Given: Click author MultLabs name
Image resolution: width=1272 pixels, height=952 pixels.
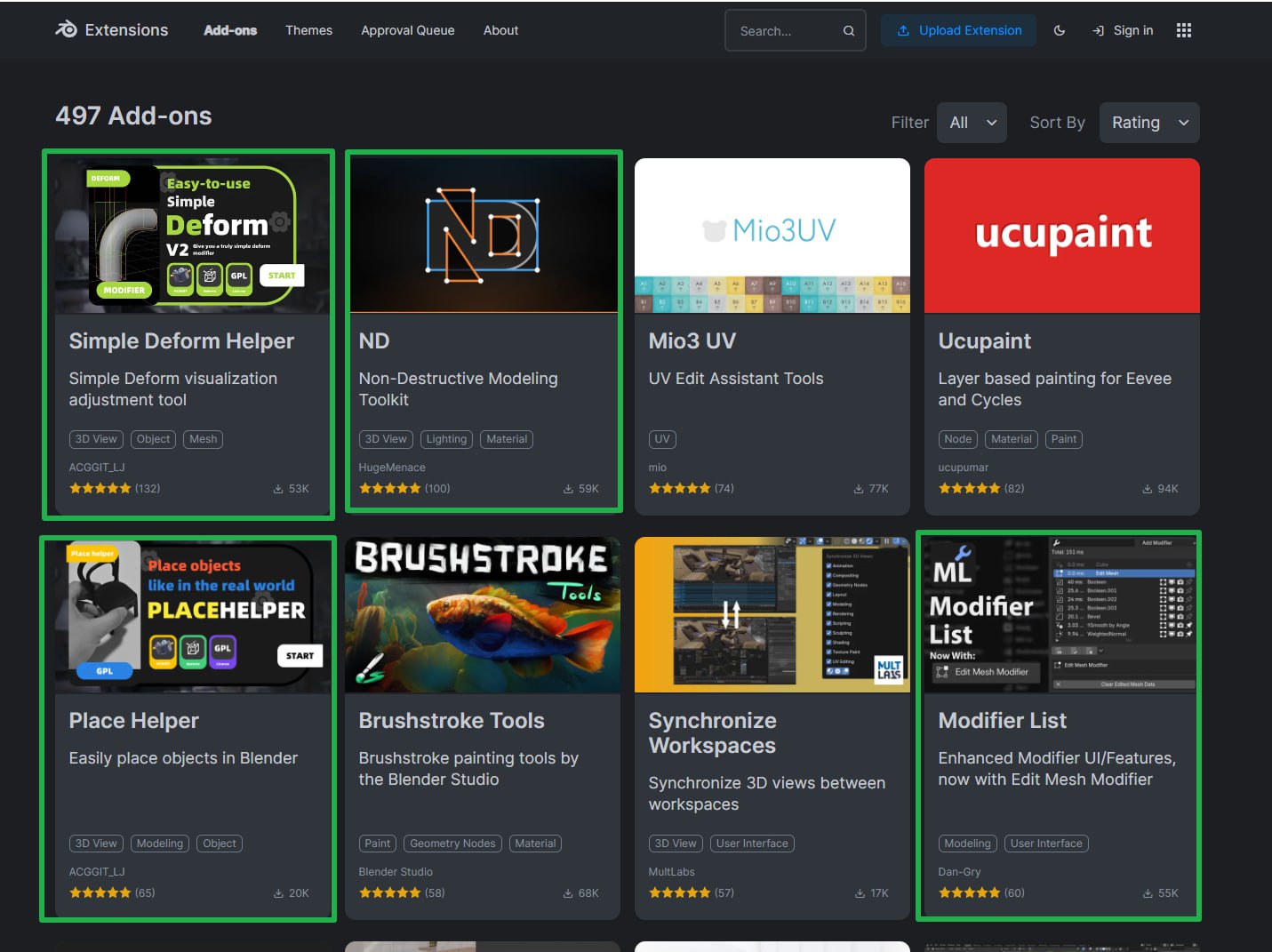Looking at the screenshot, I should [672, 872].
